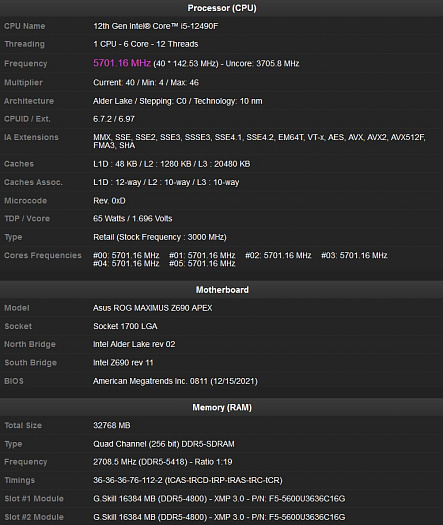
Task: Click the 'South Bridge' row label
Action: (30, 363)
